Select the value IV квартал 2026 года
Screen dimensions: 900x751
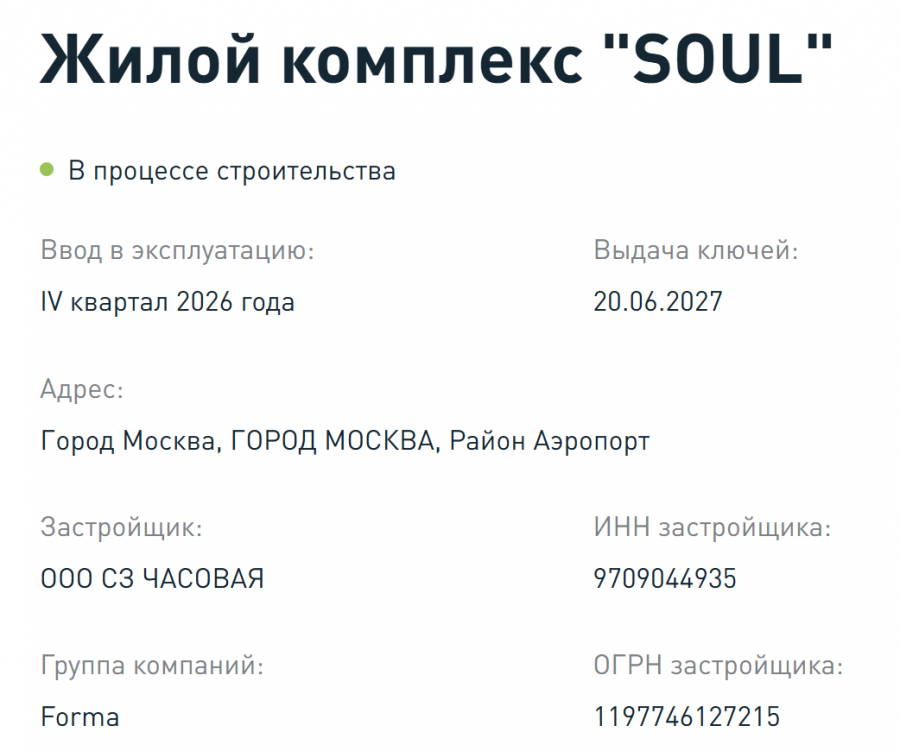coord(168,302)
